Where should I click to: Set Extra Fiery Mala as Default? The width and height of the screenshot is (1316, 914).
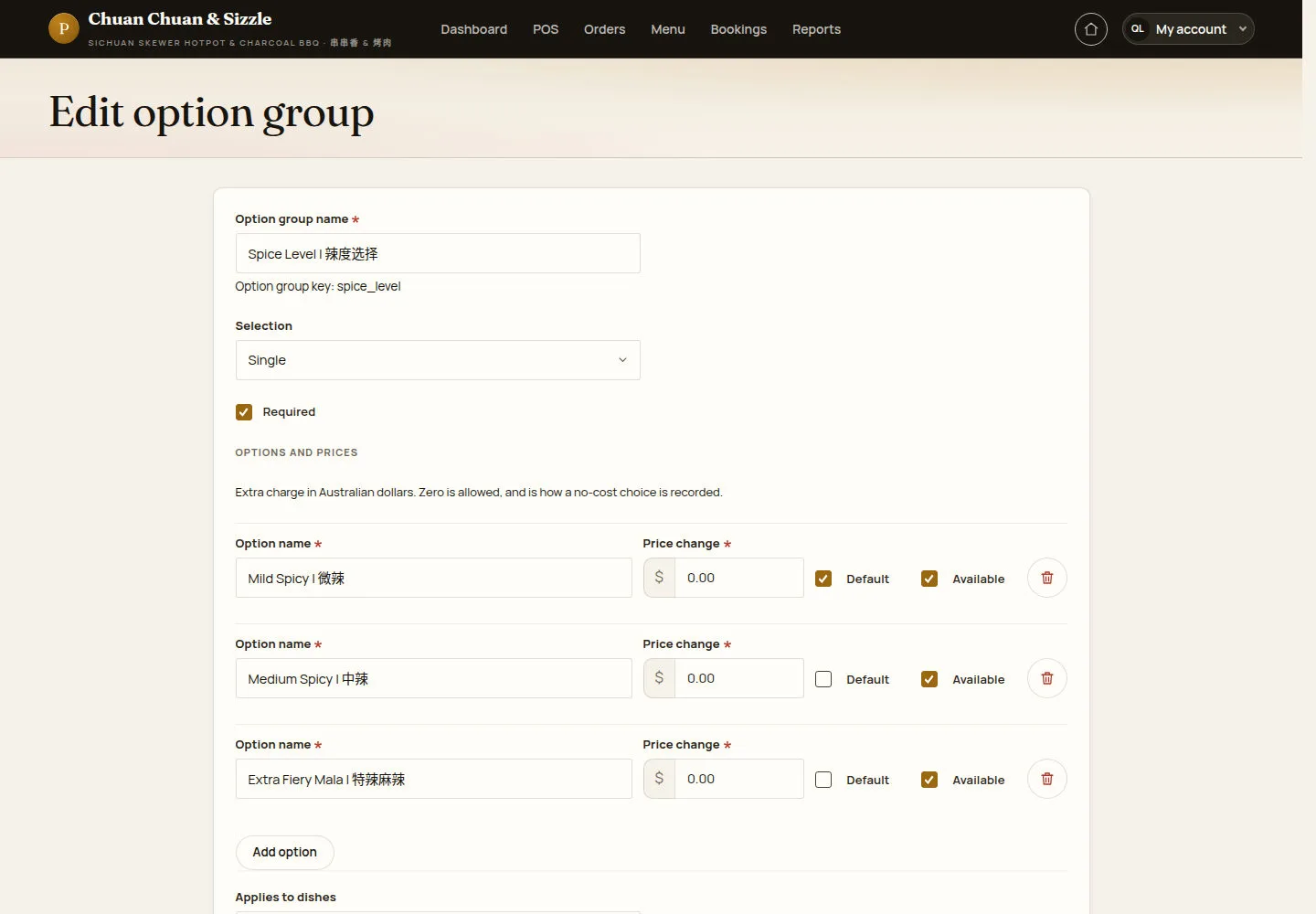pyautogui.click(x=823, y=780)
